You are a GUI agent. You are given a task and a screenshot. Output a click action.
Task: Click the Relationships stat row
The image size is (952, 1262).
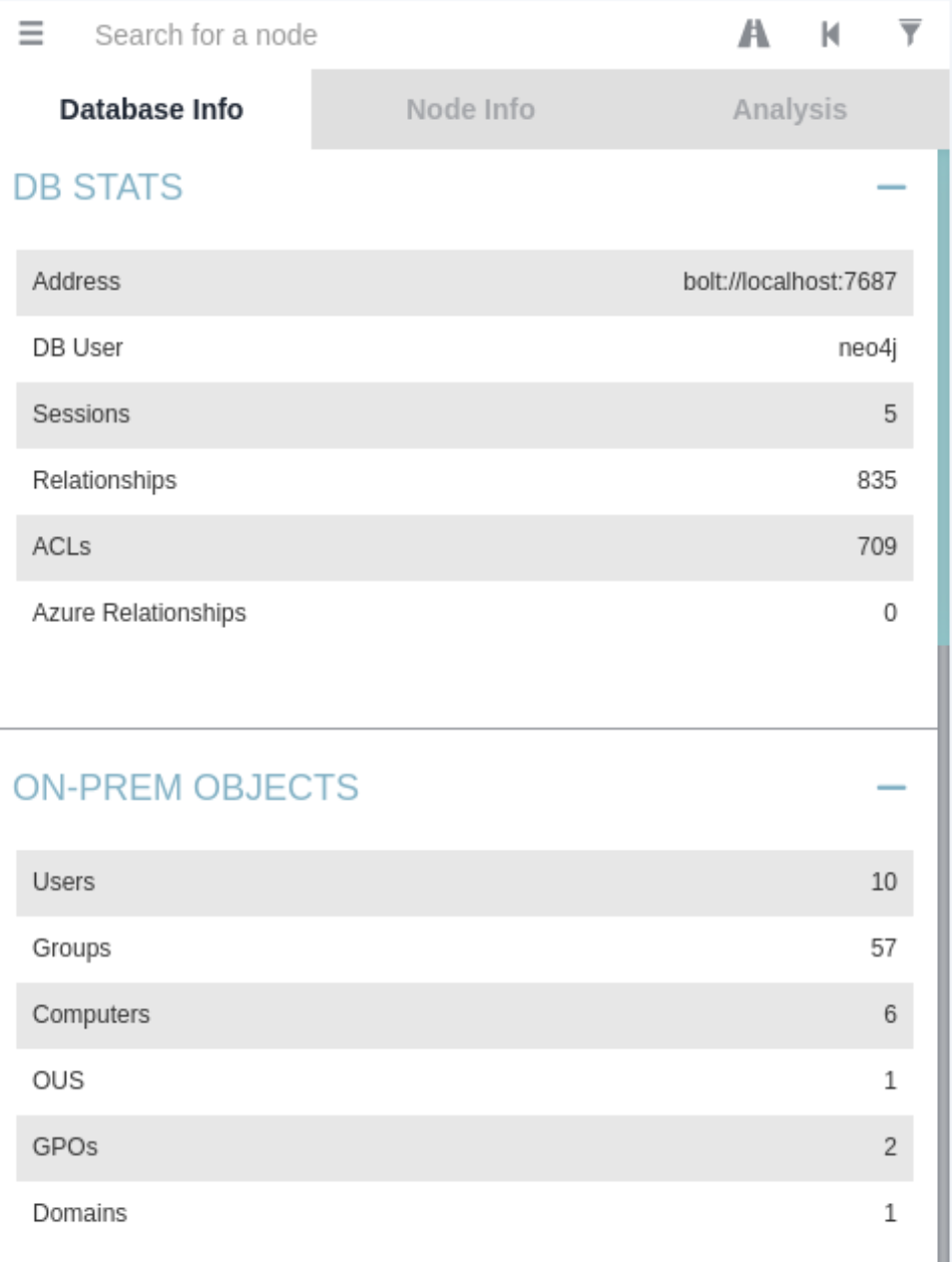464,481
